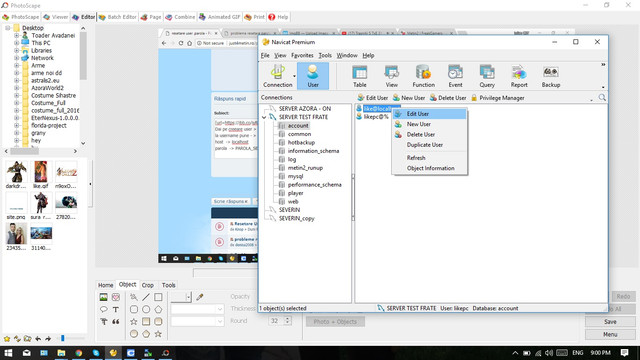Collapse the Desktop root in PhotoScape
640x360 pixels.
coord(8,28)
